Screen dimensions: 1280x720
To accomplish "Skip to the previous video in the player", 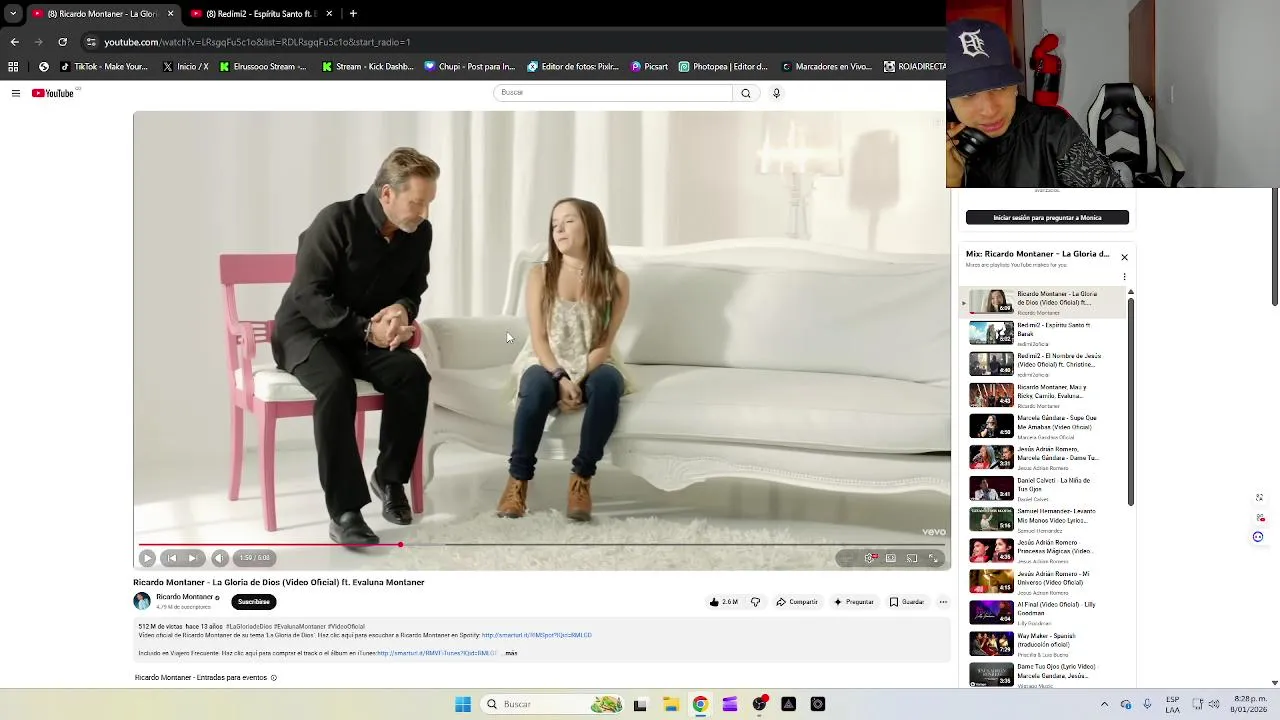I will (172, 558).
